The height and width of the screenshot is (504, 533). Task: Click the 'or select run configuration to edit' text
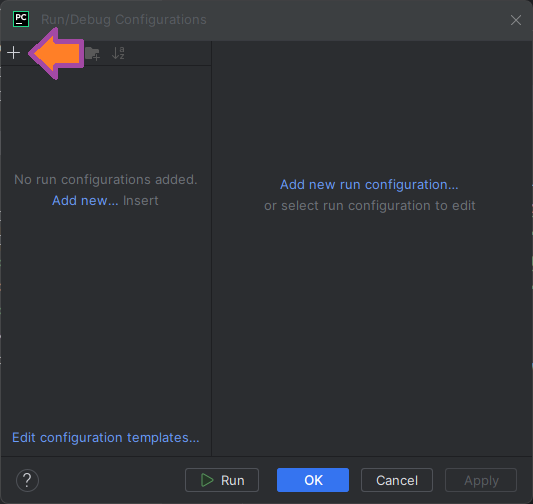pyautogui.click(x=369, y=206)
